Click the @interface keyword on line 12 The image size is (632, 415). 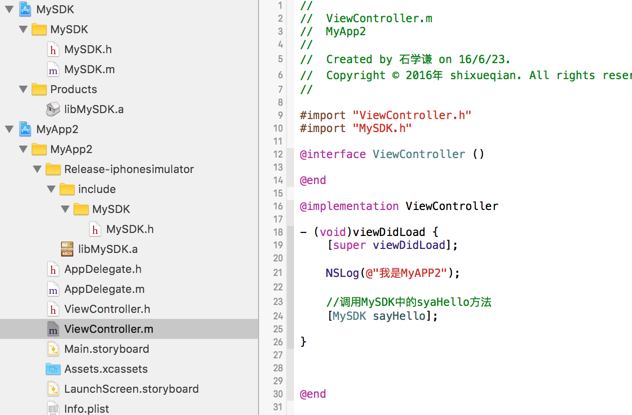tap(333, 154)
